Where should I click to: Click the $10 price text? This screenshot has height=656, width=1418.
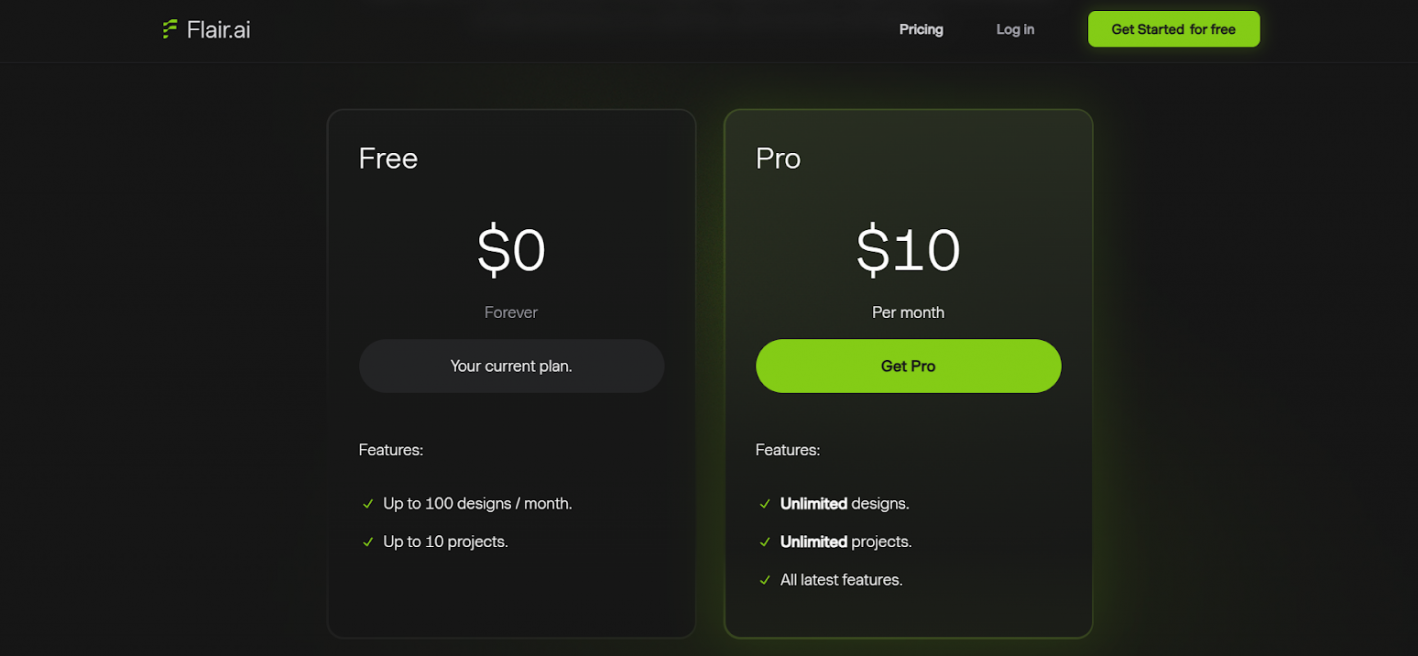[x=908, y=250]
